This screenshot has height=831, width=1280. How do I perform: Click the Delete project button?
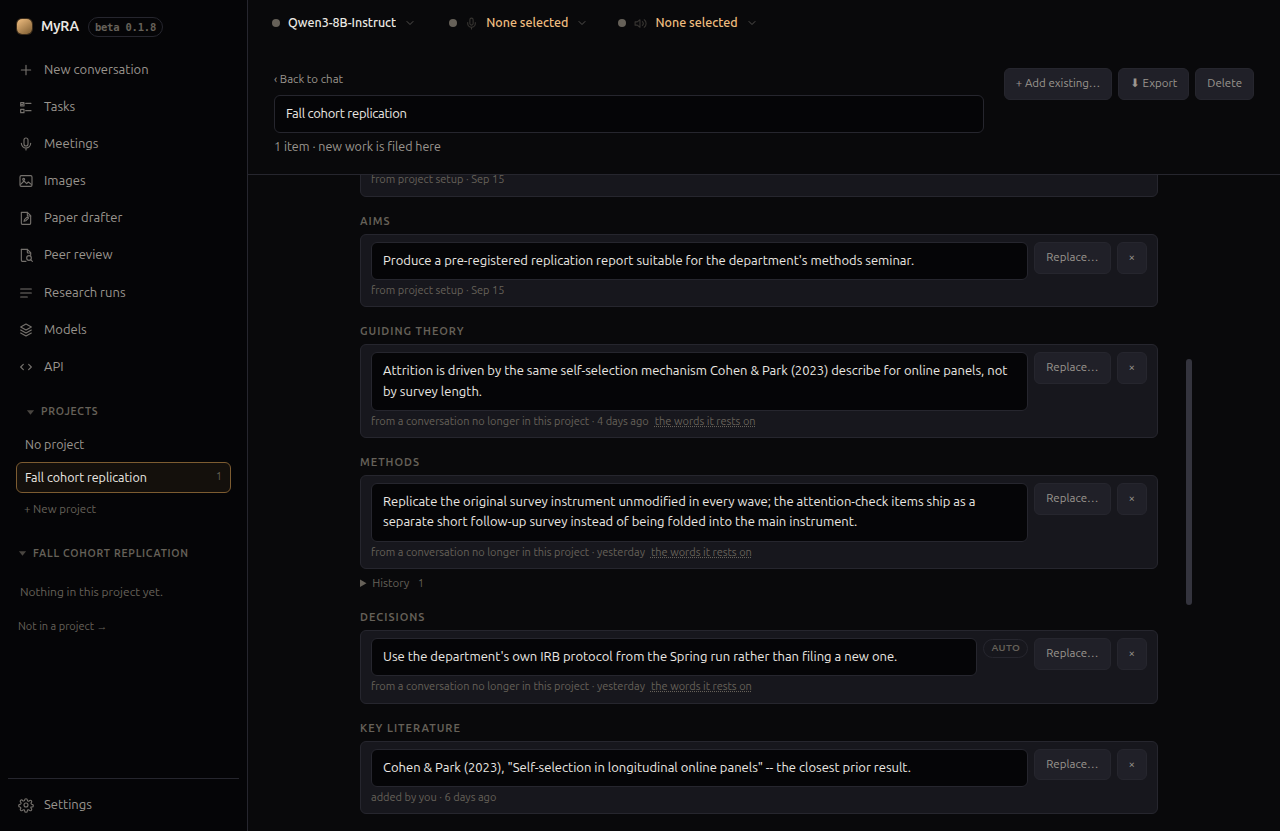1224,84
